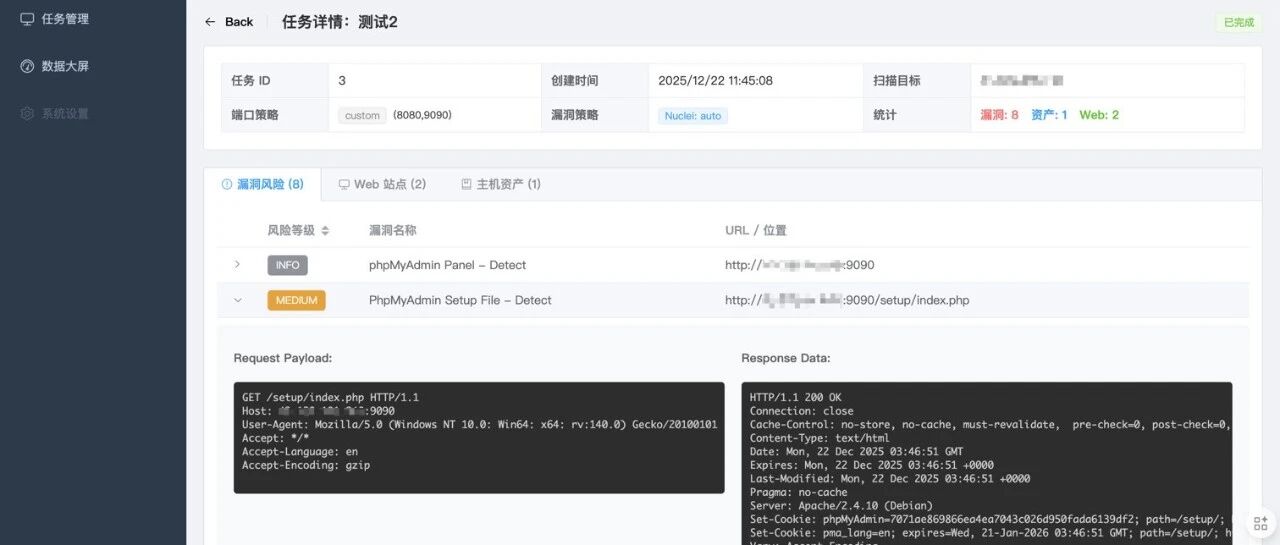Click the dashboard gauge icon beside 数据大屏

coord(28,66)
